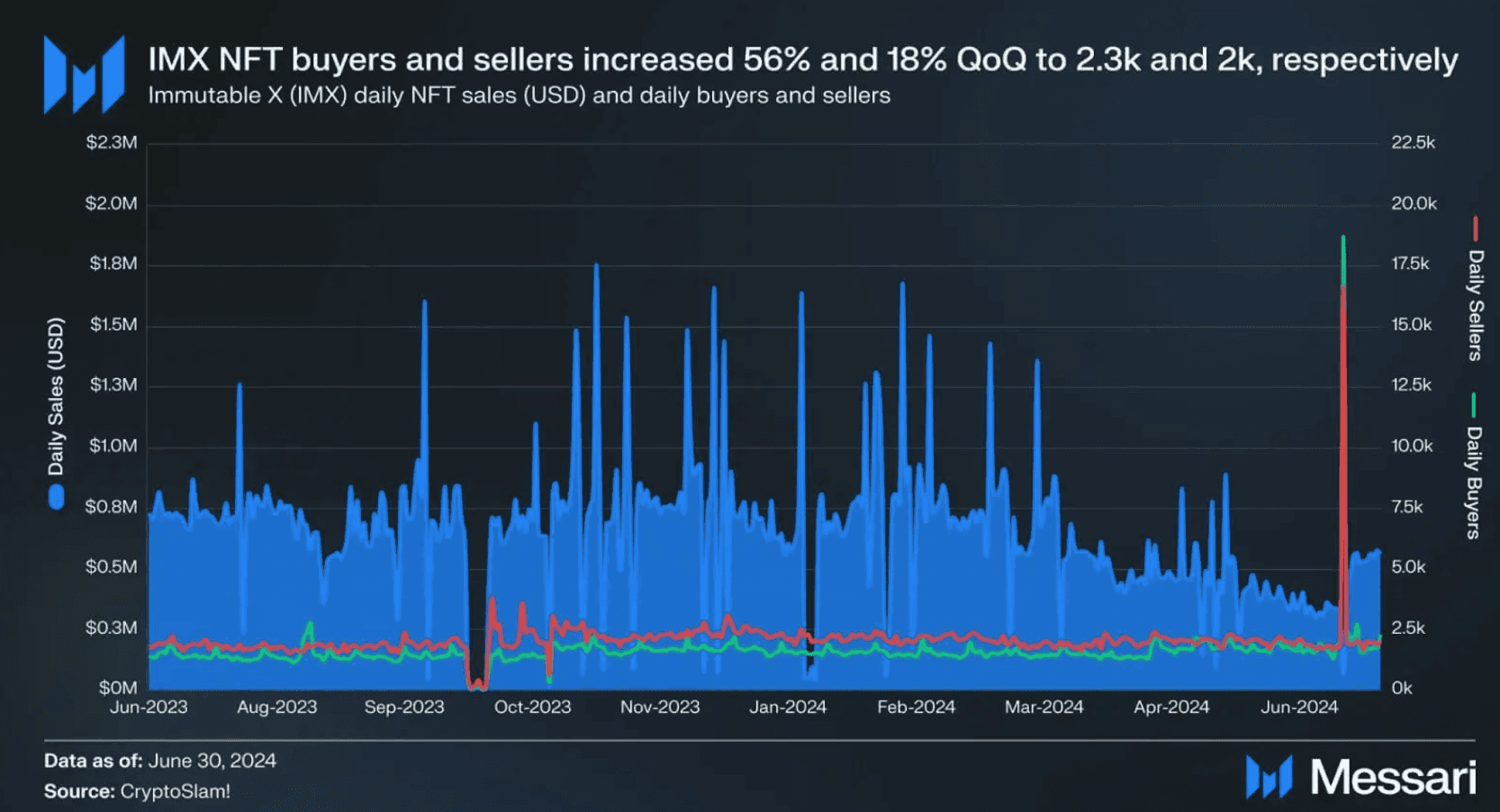Viewport: 1500px width, 812px height.
Task: Expand the Mar-2024 axis label
Action: click(x=1043, y=708)
